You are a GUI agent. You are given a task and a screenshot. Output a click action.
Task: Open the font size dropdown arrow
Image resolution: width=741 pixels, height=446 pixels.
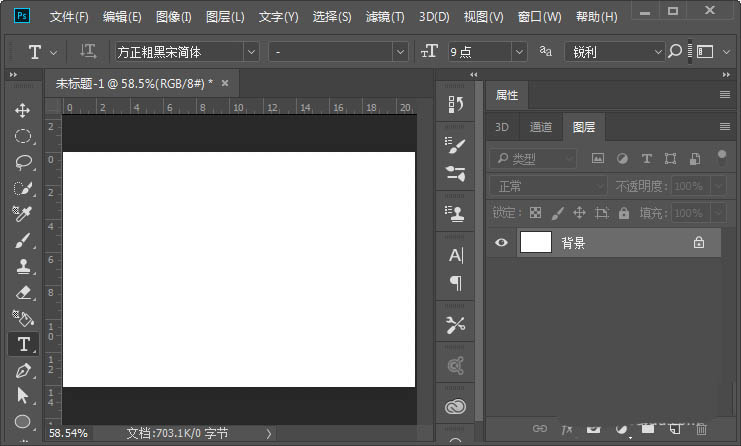click(519, 52)
